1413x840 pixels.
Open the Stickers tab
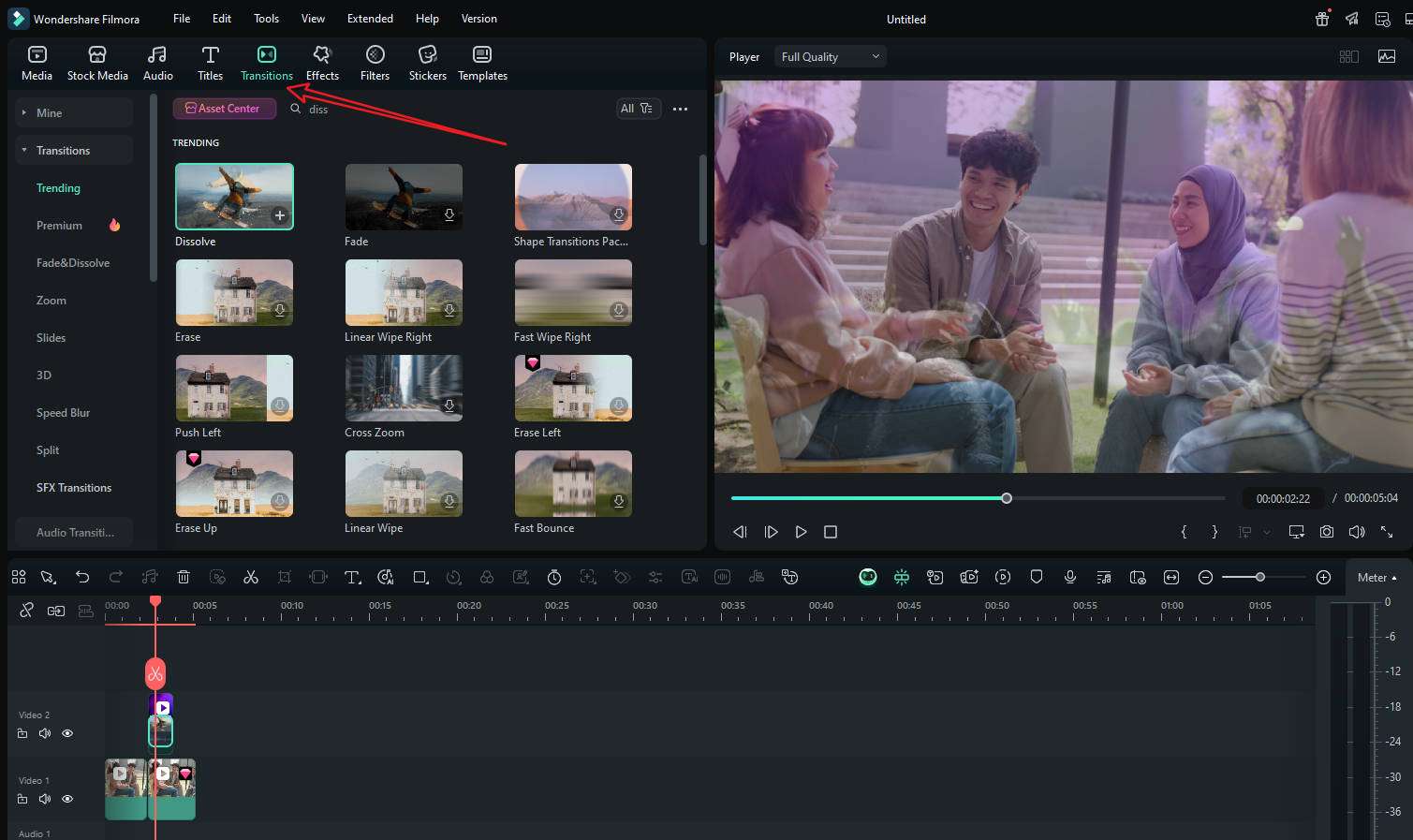tap(427, 63)
